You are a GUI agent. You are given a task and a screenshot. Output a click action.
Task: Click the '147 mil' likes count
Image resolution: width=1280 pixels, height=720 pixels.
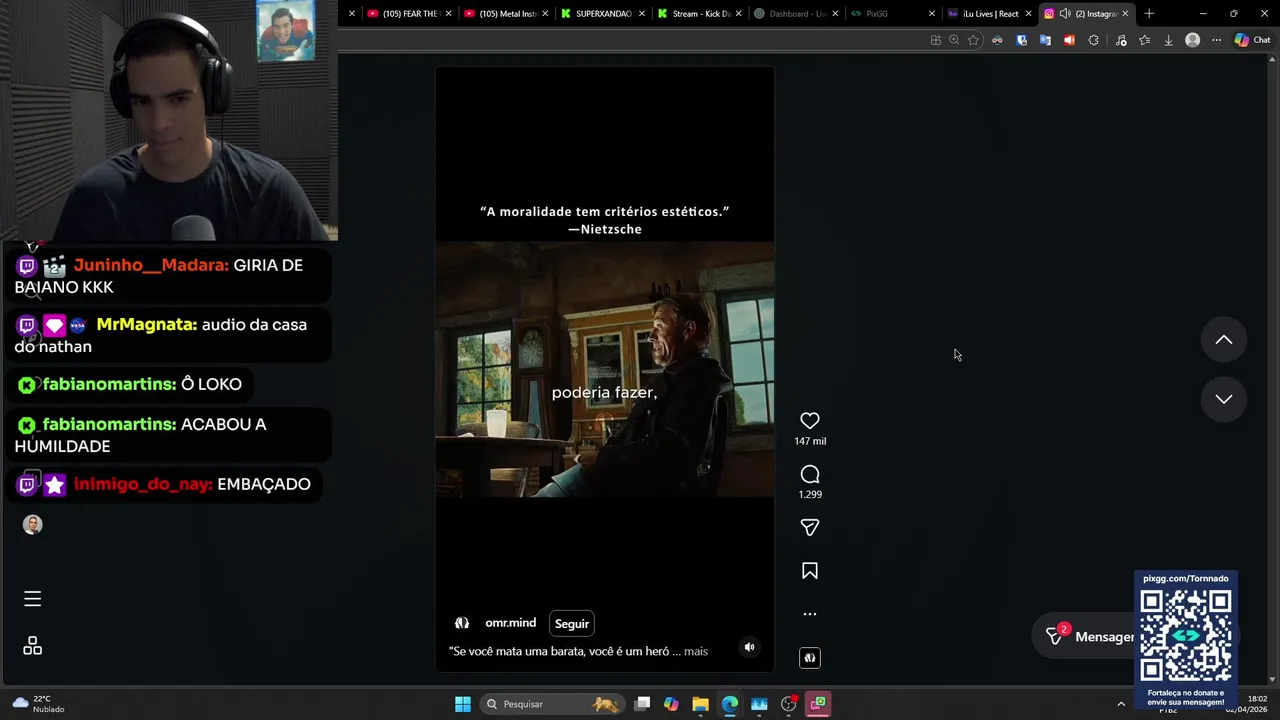pos(810,441)
